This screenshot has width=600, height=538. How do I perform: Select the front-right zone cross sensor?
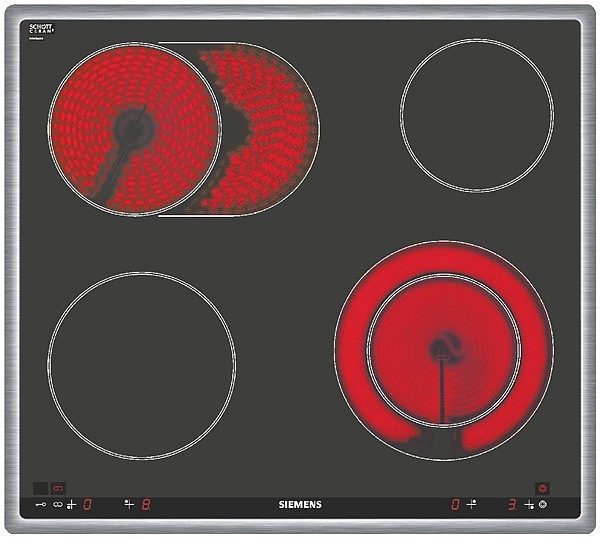(529, 505)
